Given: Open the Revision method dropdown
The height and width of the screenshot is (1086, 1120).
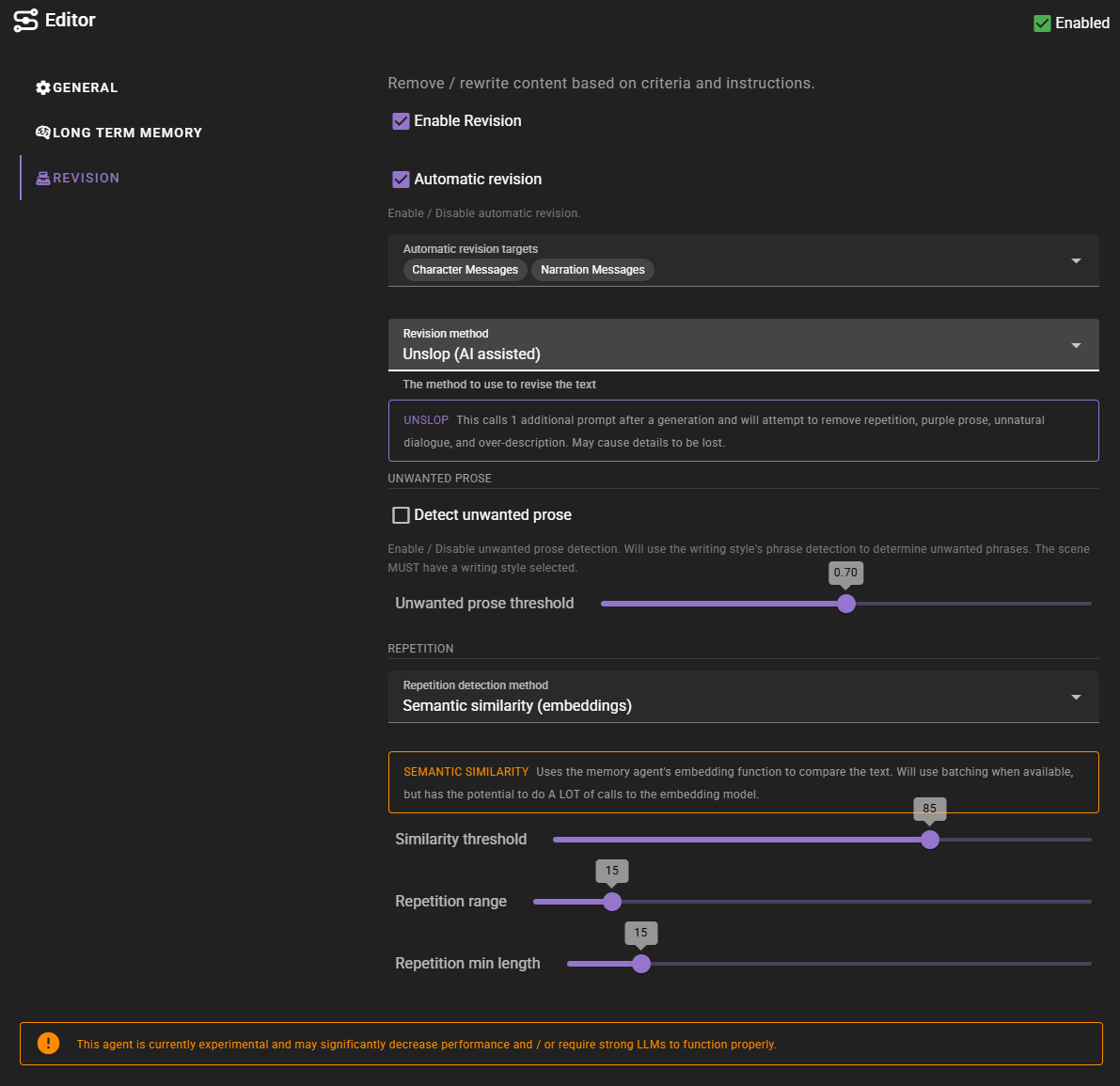Looking at the screenshot, I should click(1076, 345).
